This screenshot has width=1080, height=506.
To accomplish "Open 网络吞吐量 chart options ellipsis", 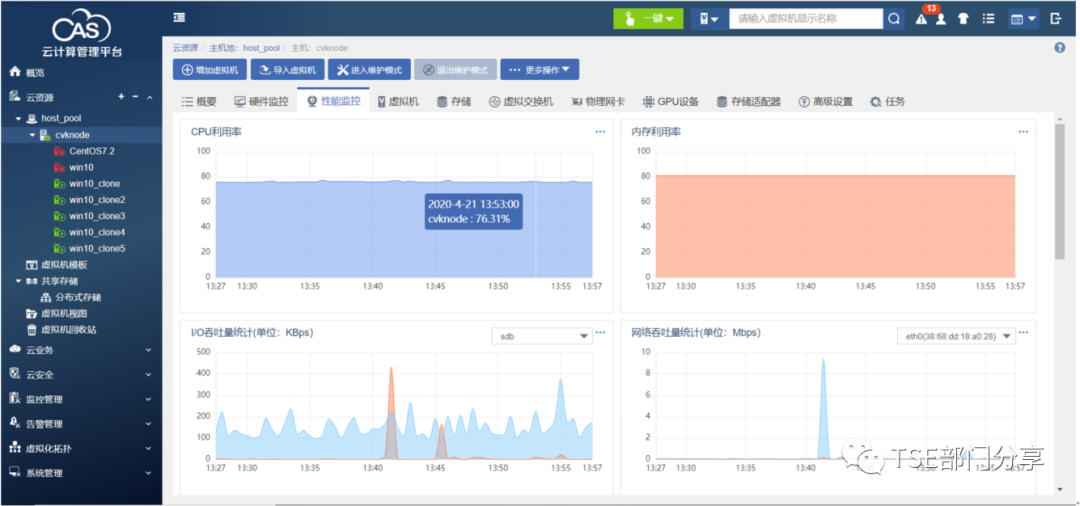I will point(1023,333).
